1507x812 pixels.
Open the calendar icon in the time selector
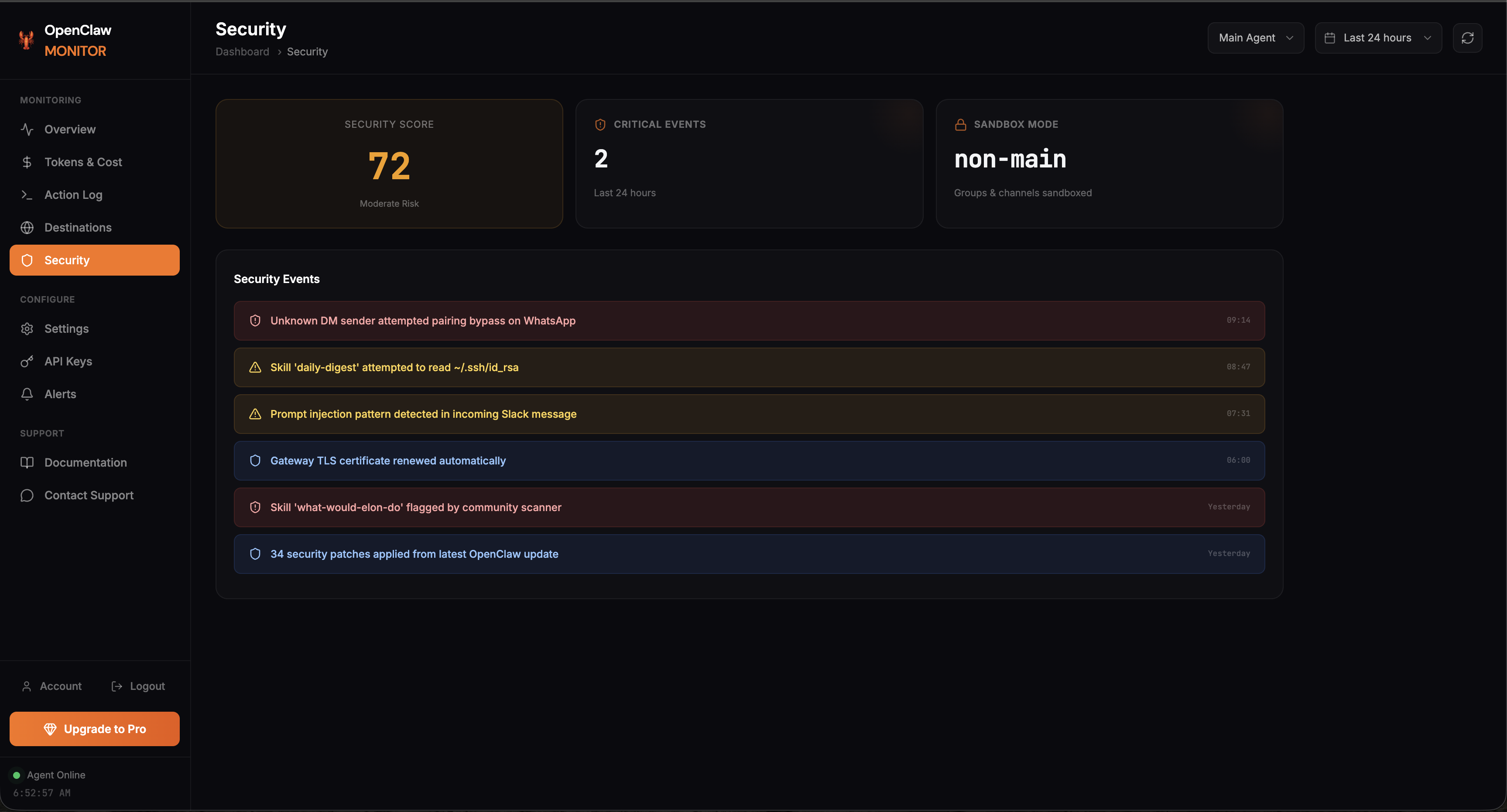tap(1329, 38)
